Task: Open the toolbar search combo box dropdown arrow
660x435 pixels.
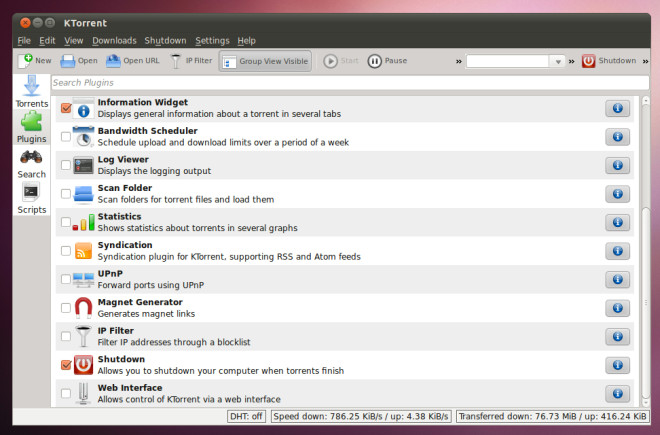Action: 558,61
